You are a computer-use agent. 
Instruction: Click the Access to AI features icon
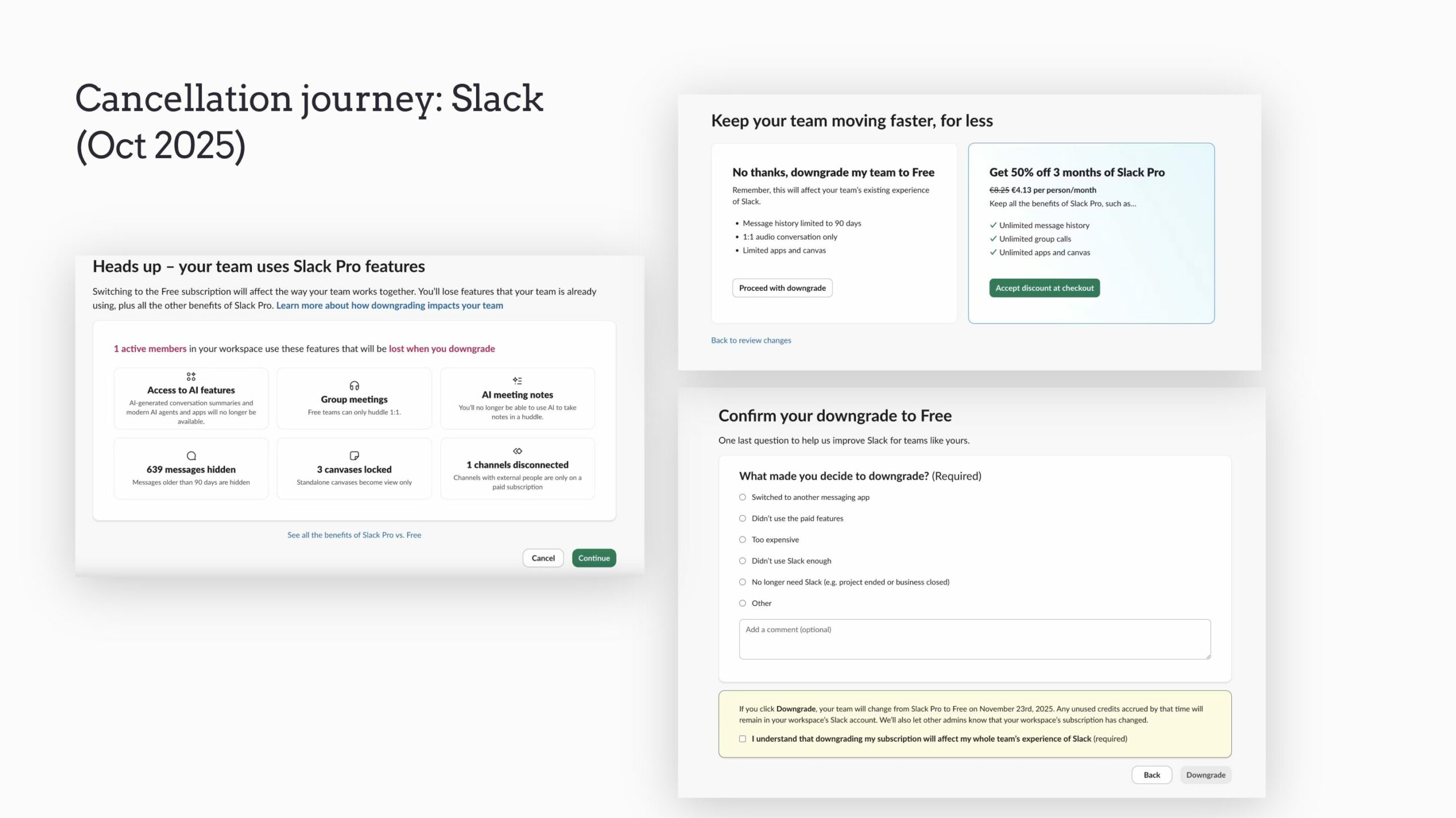pyautogui.click(x=191, y=376)
